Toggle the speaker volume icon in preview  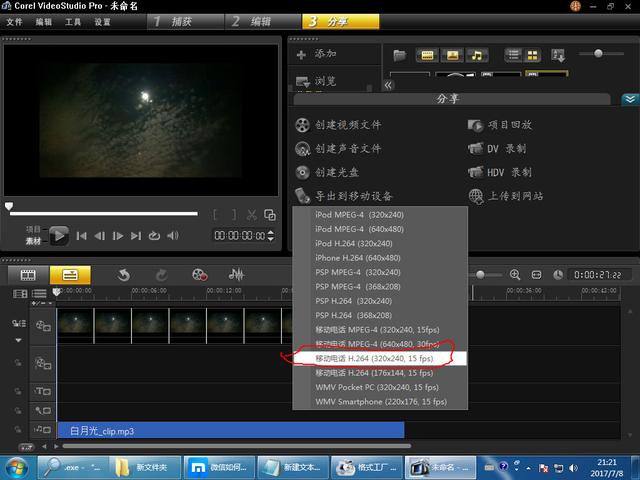click(x=174, y=236)
